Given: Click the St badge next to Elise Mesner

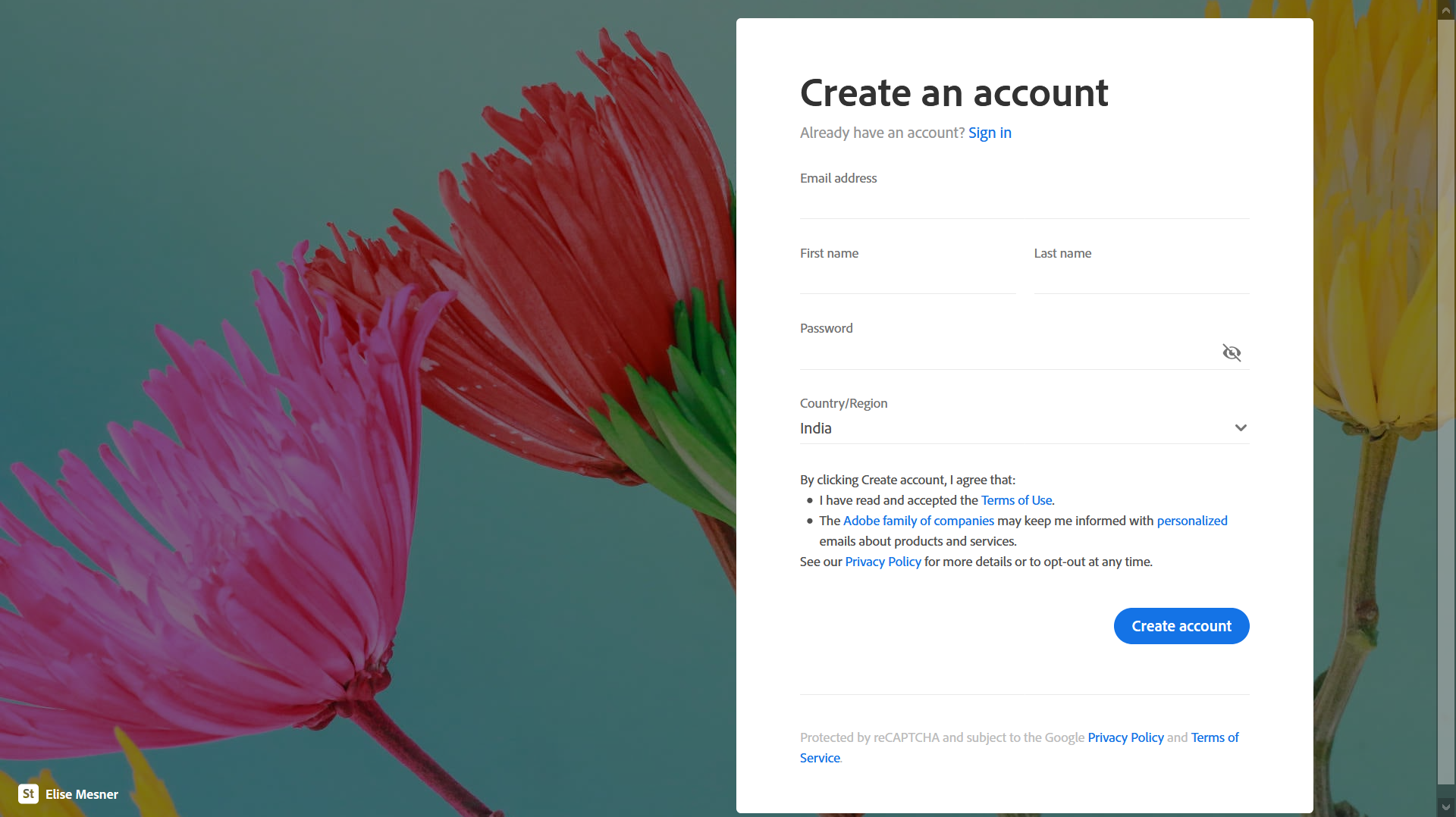Looking at the screenshot, I should [28, 794].
